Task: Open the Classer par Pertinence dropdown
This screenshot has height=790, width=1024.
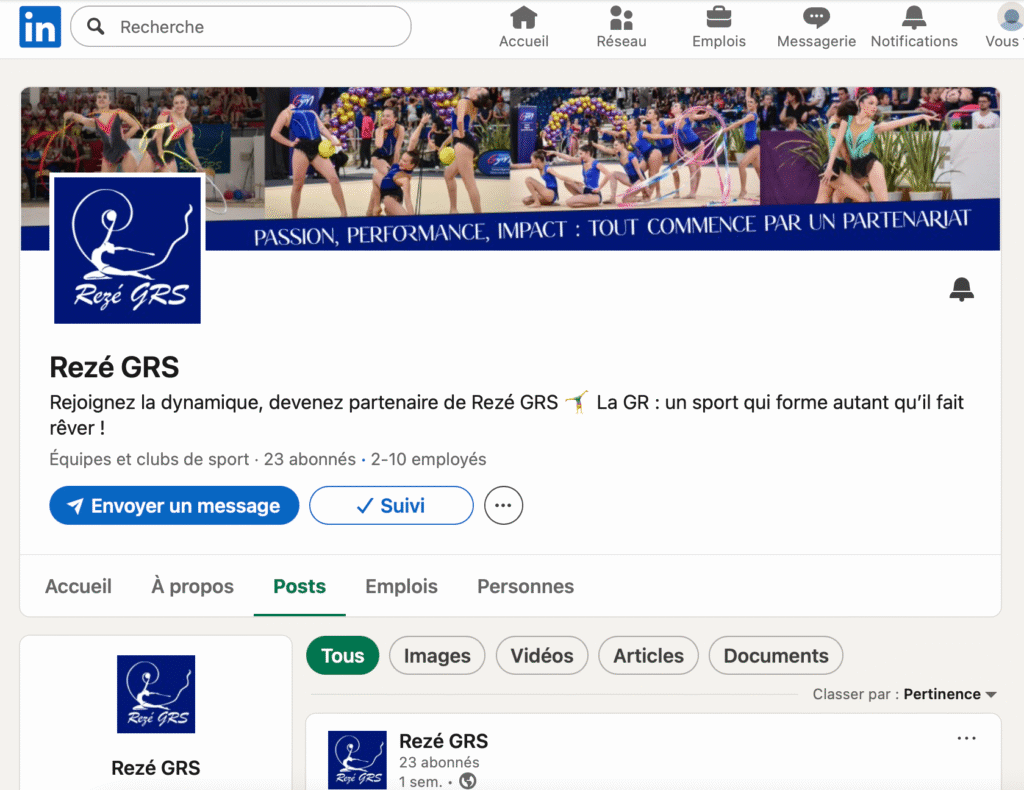Action: [x=904, y=694]
